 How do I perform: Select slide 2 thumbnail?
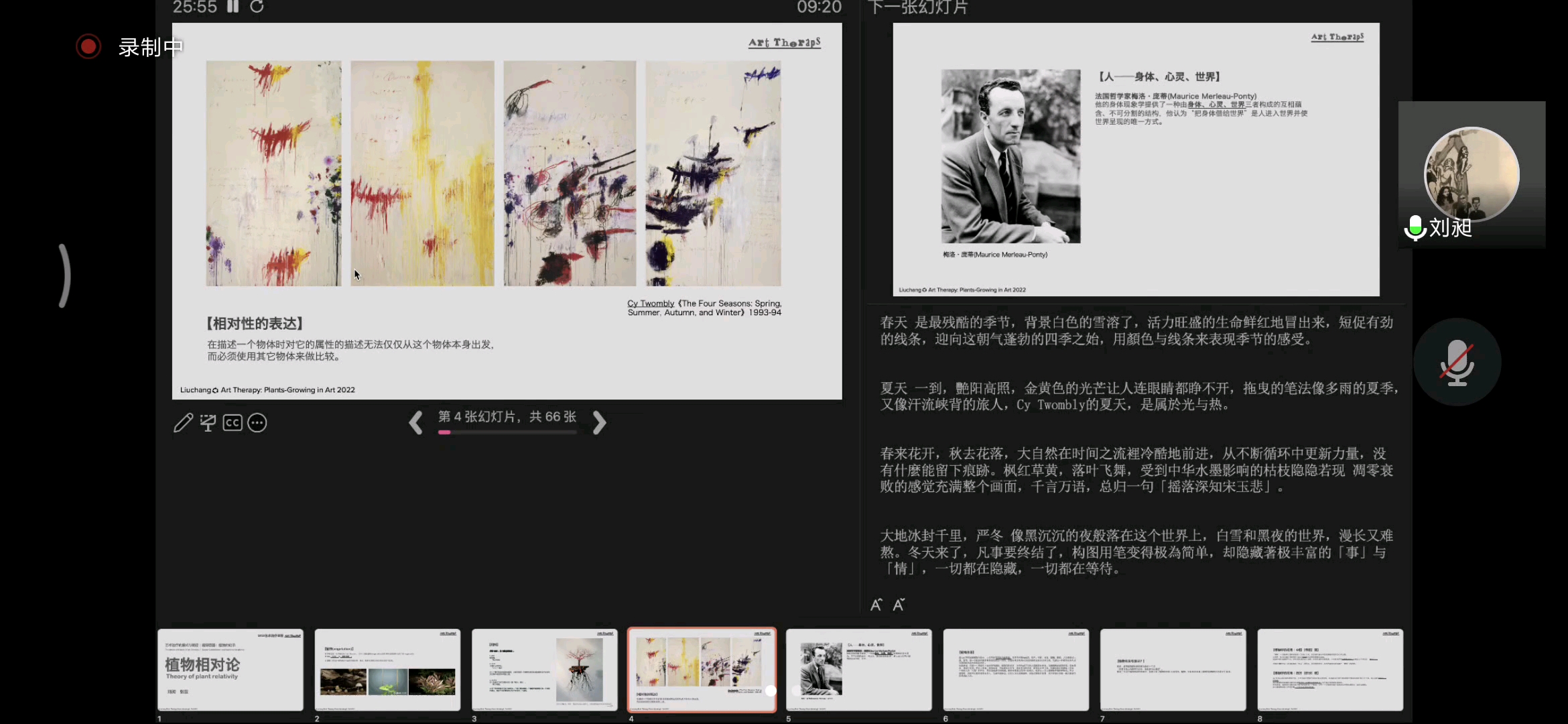pos(387,670)
